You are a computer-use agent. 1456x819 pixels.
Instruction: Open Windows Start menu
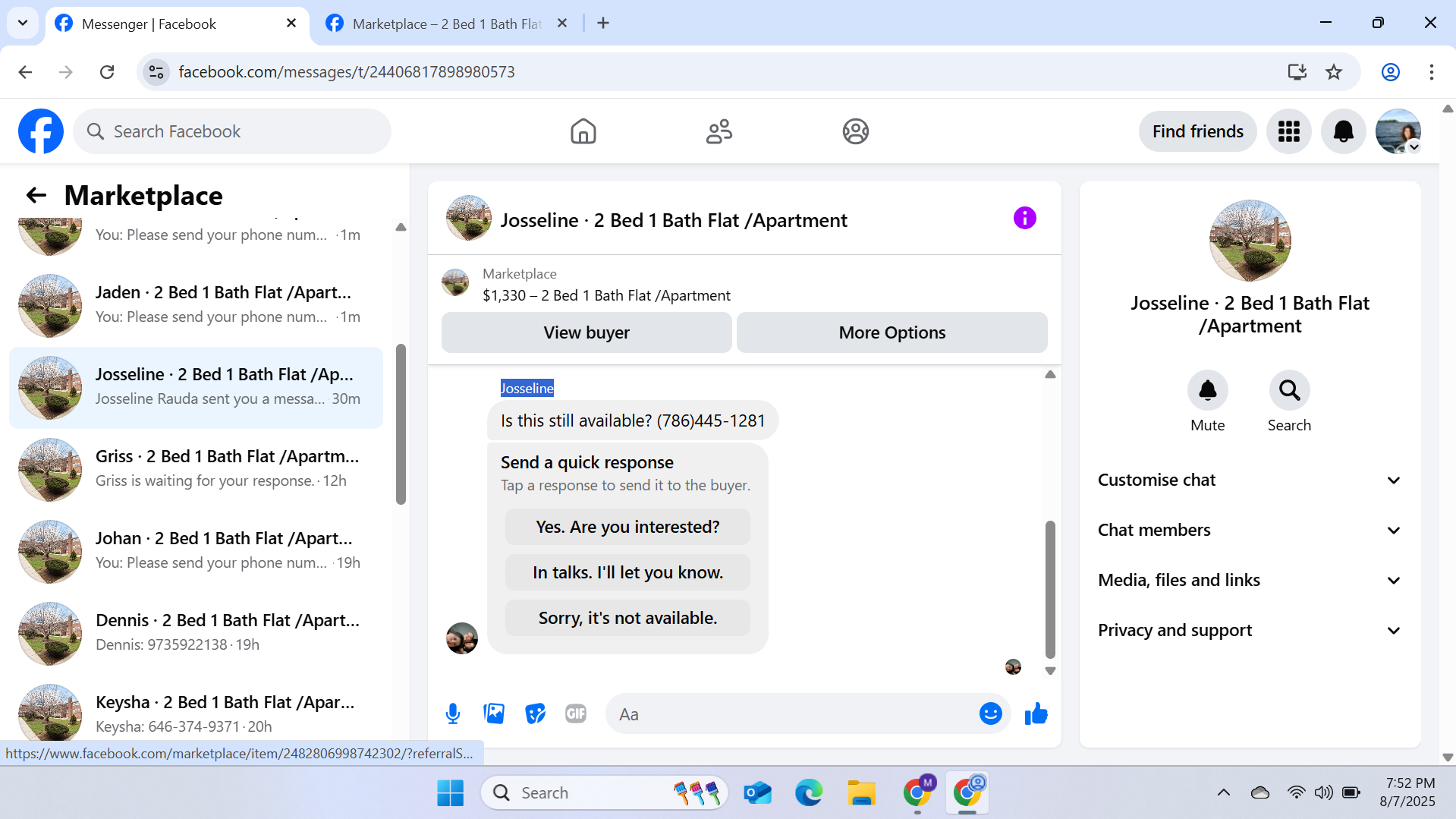click(450, 792)
